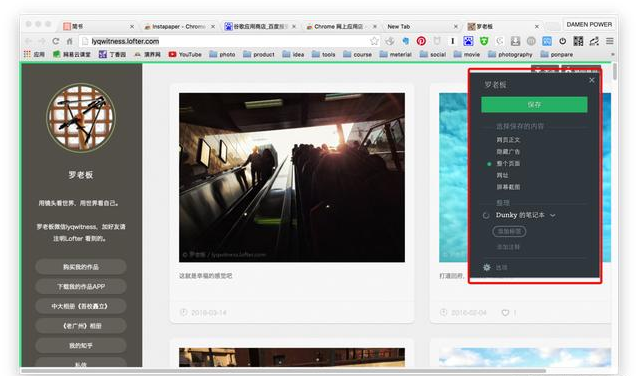643x376 pixels.
Task: Click the 选项 options link in clipper
Action: click(x=502, y=268)
